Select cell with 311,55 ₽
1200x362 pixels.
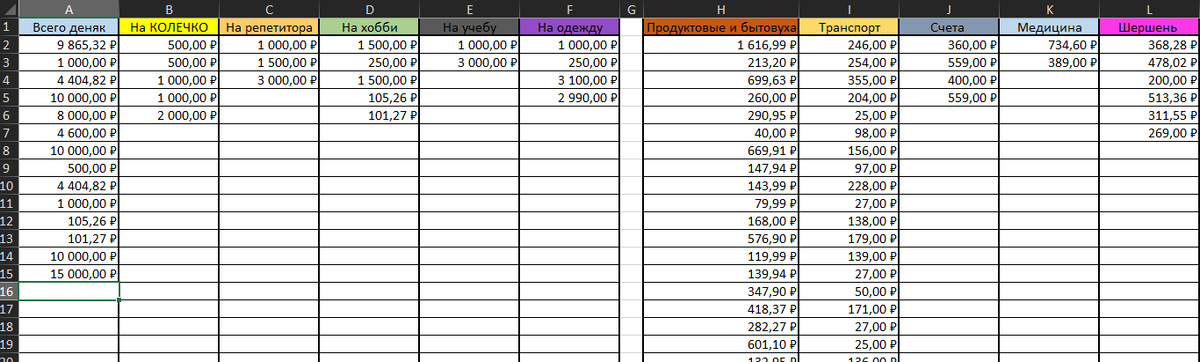tap(1149, 116)
